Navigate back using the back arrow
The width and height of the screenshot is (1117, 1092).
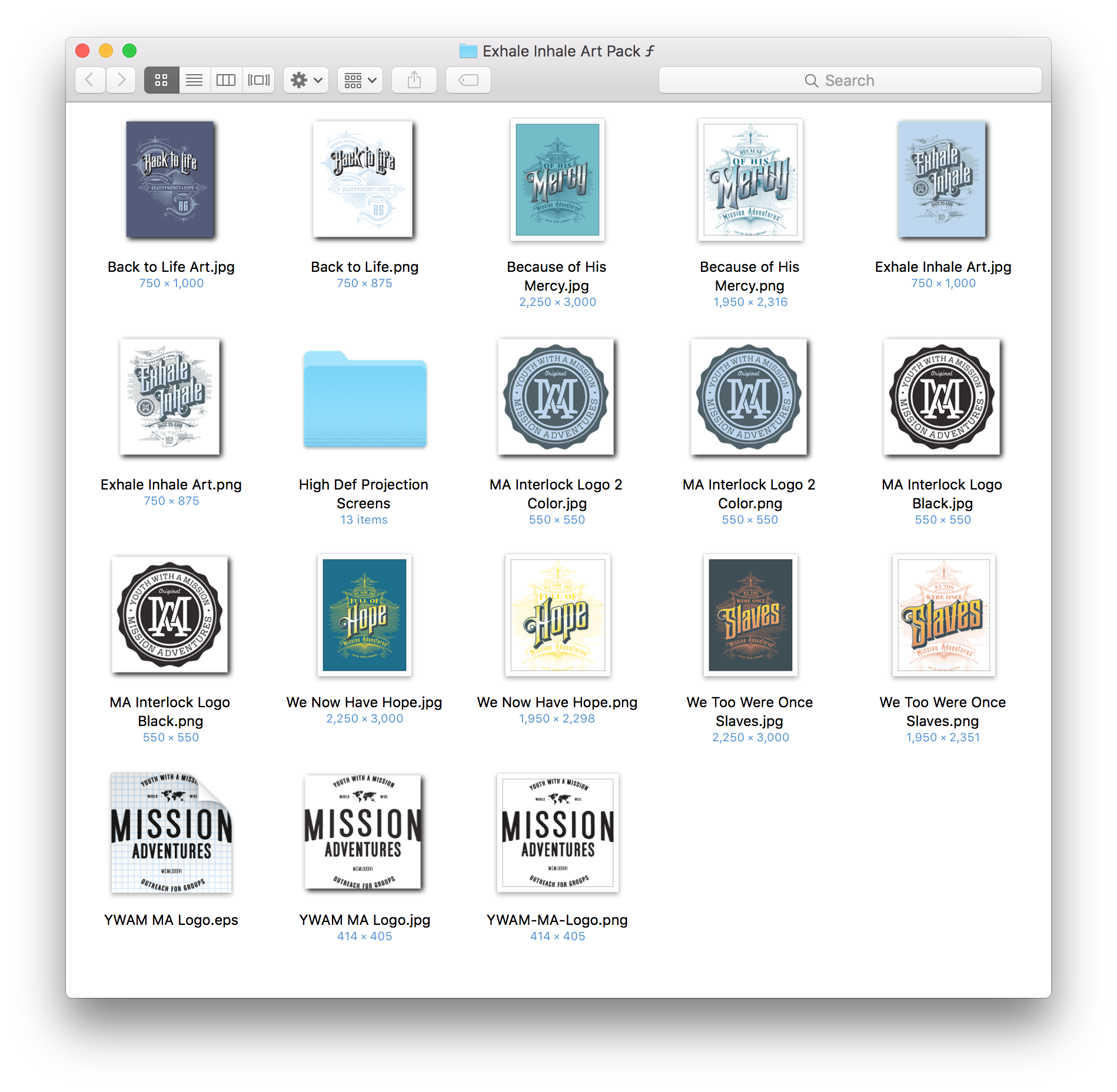click(89, 80)
